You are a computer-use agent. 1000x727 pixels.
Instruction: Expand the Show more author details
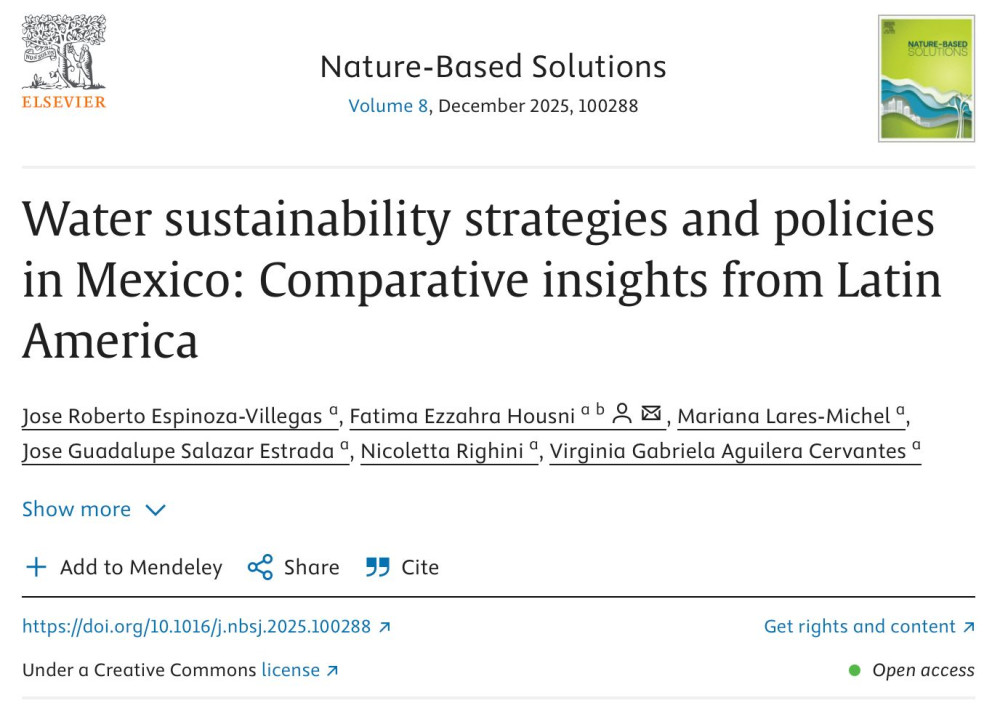click(x=76, y=509)
